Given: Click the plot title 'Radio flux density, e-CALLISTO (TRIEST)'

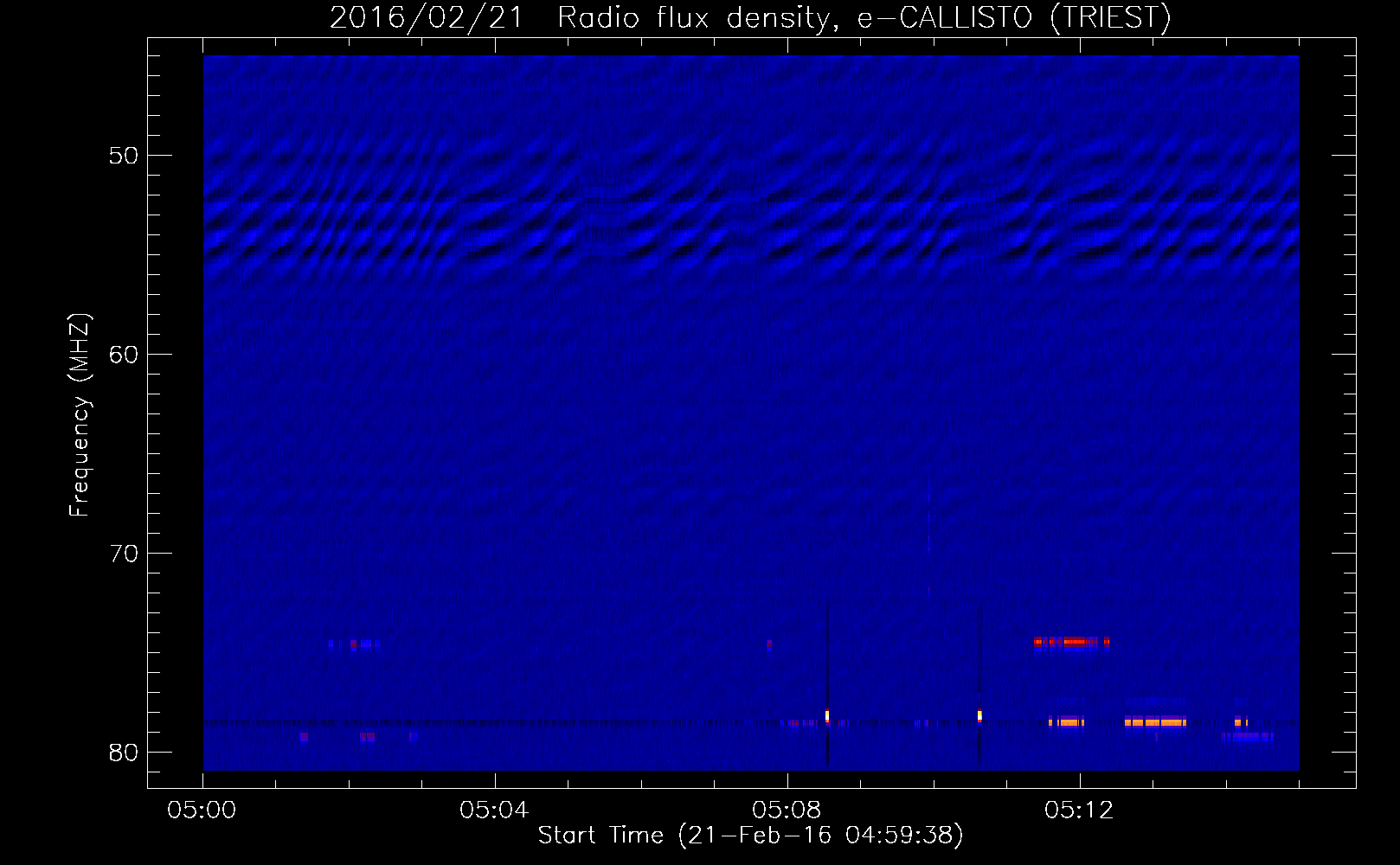Looking at the screenshot, I should tap(864, 18).
